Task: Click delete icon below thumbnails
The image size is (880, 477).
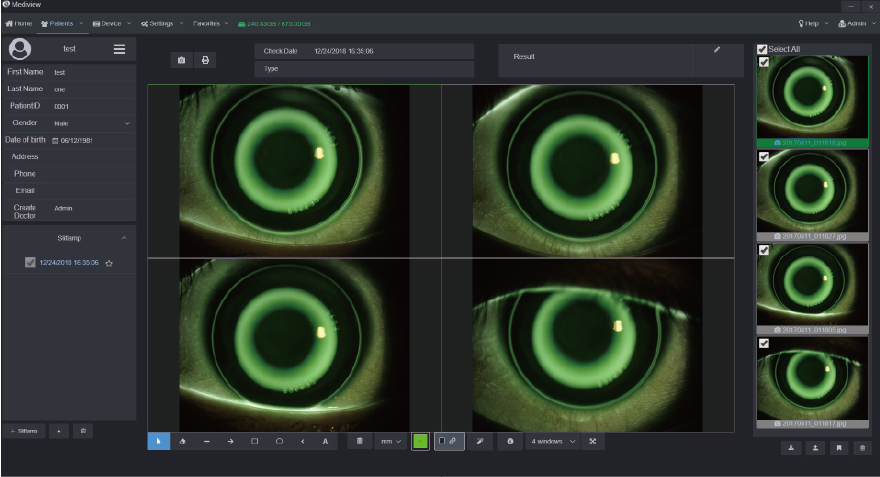Action: (x=863, y=447)
